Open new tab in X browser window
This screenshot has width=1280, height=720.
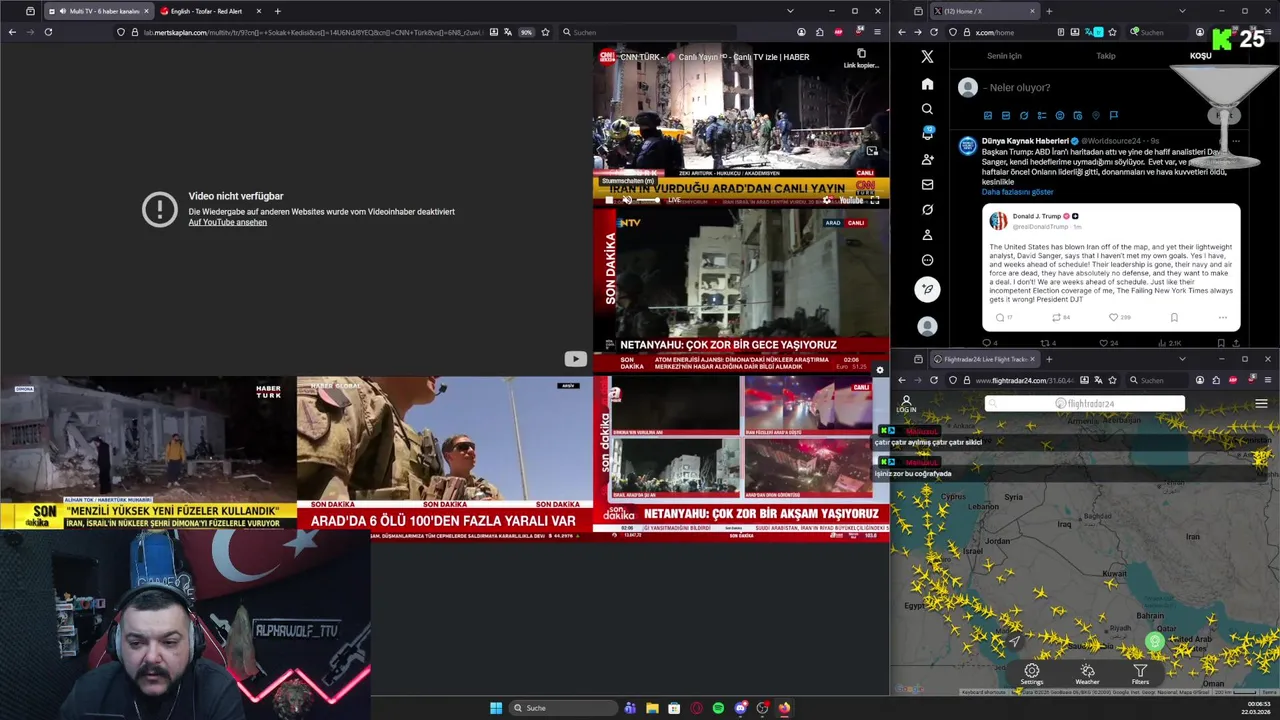[1048, 11]
